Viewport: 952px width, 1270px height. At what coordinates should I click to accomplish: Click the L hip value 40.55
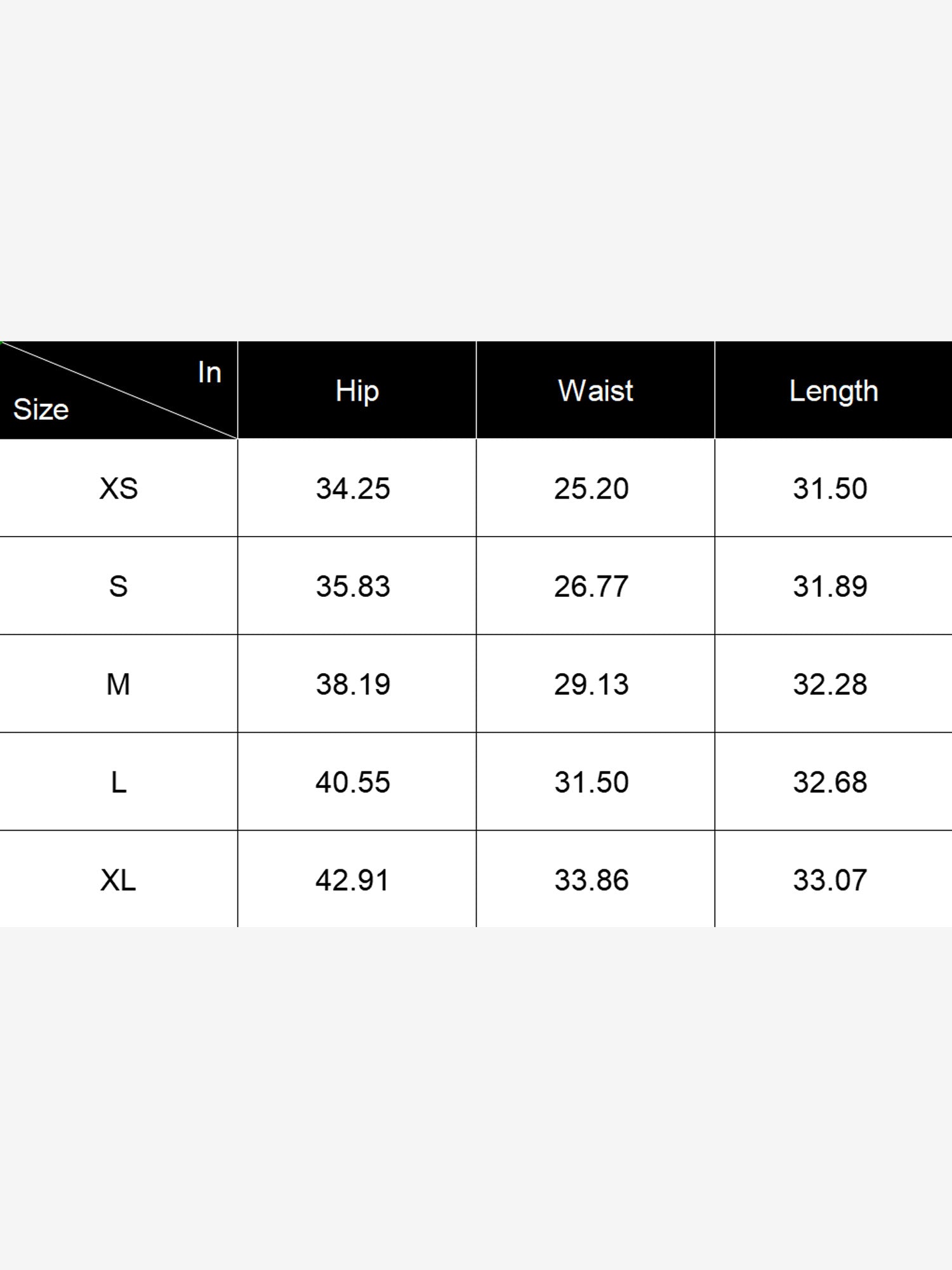[353, 782]
